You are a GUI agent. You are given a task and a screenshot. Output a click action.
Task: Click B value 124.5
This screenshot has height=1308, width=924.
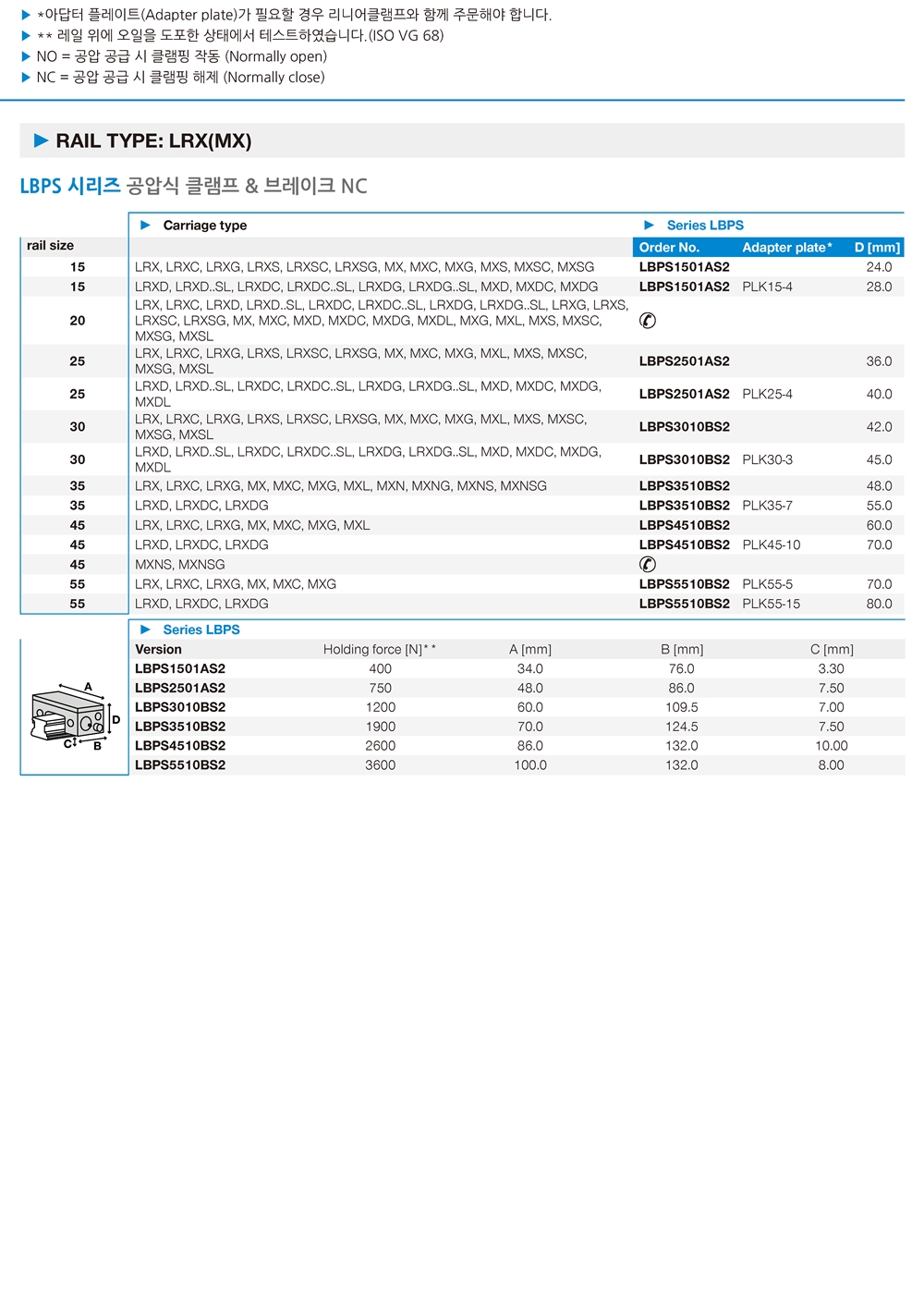coord(682,727)
